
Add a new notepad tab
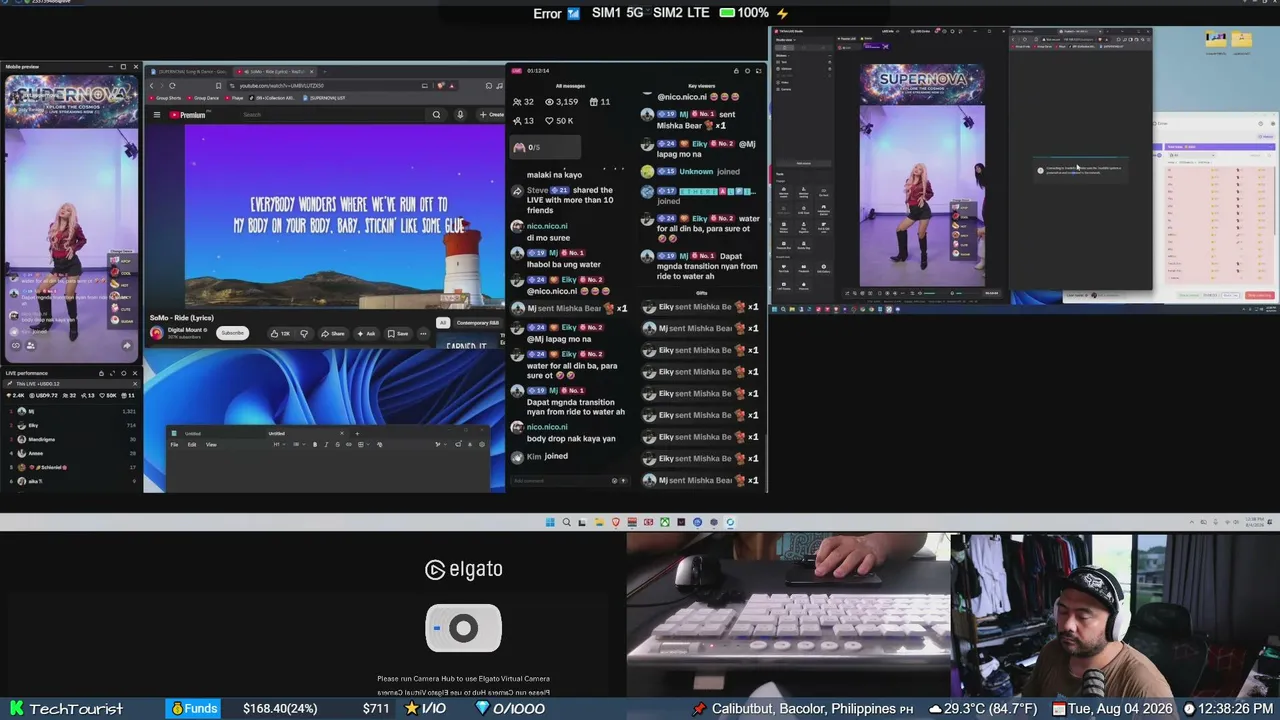357,433
